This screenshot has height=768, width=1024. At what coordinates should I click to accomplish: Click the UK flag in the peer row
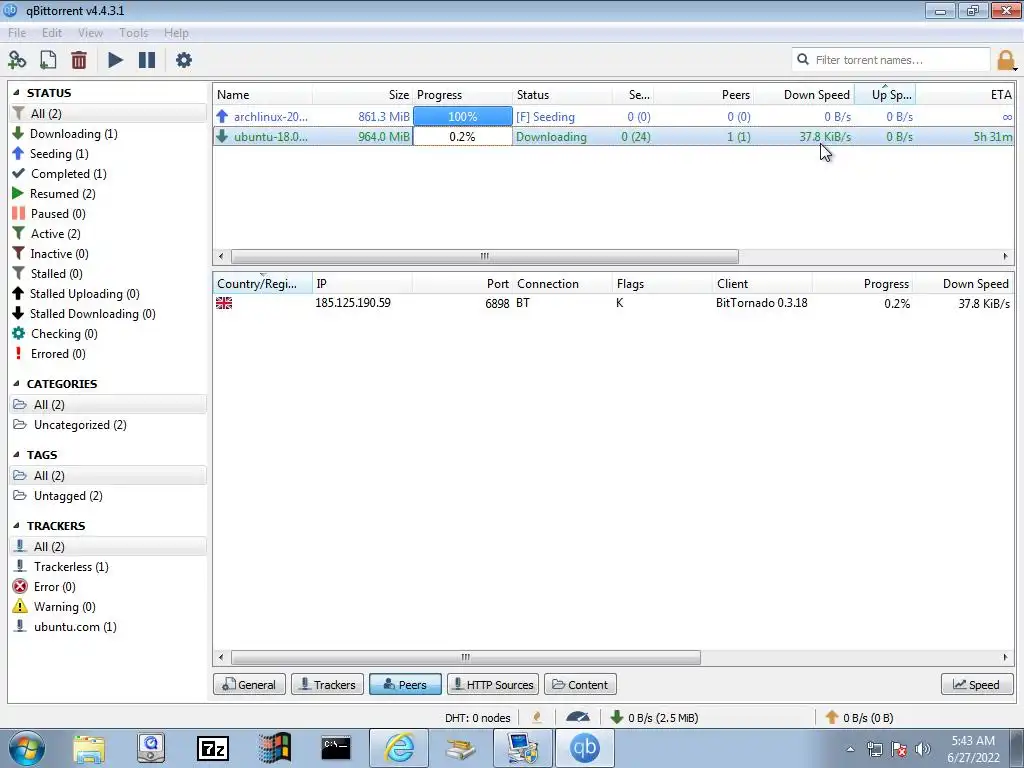(224, 303)
